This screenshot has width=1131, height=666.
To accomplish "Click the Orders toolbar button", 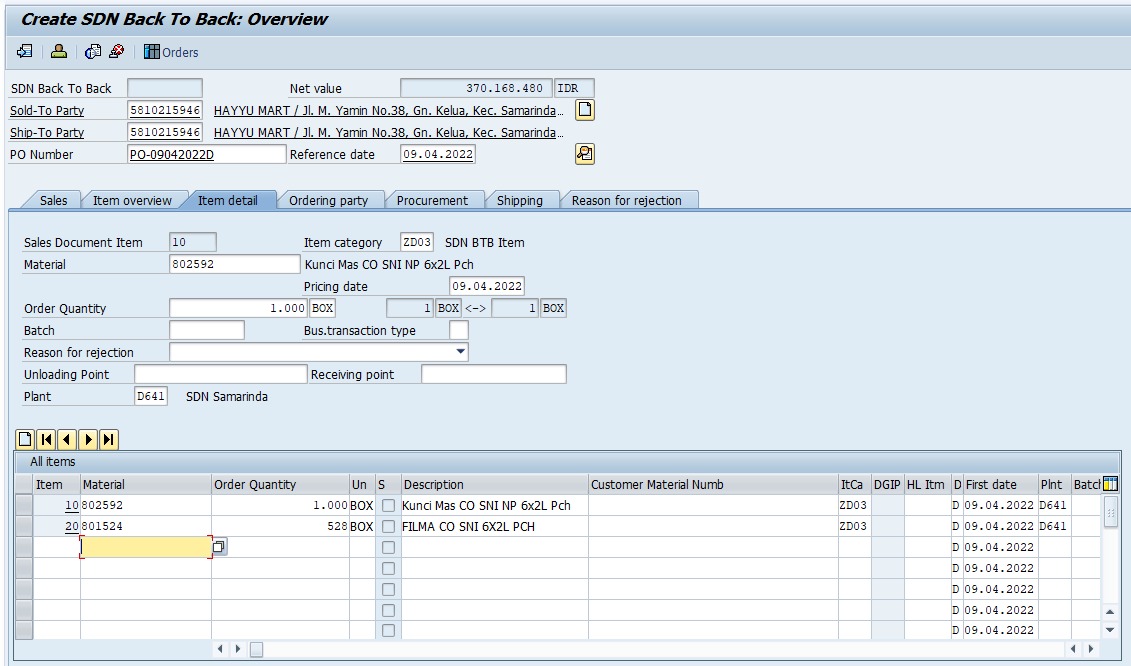I will [171, 52].
